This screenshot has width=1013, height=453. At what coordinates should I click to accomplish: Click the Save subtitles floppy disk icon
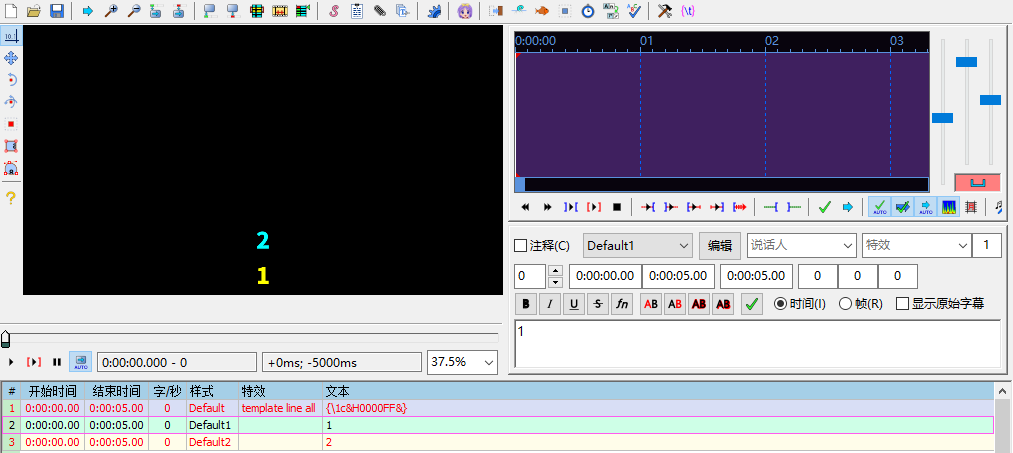(57, 11)
